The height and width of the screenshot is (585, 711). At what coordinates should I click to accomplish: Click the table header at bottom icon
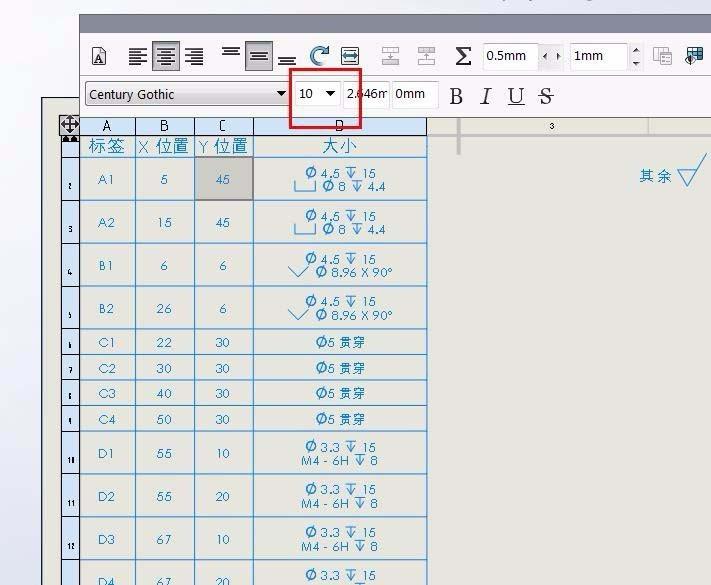426,56
